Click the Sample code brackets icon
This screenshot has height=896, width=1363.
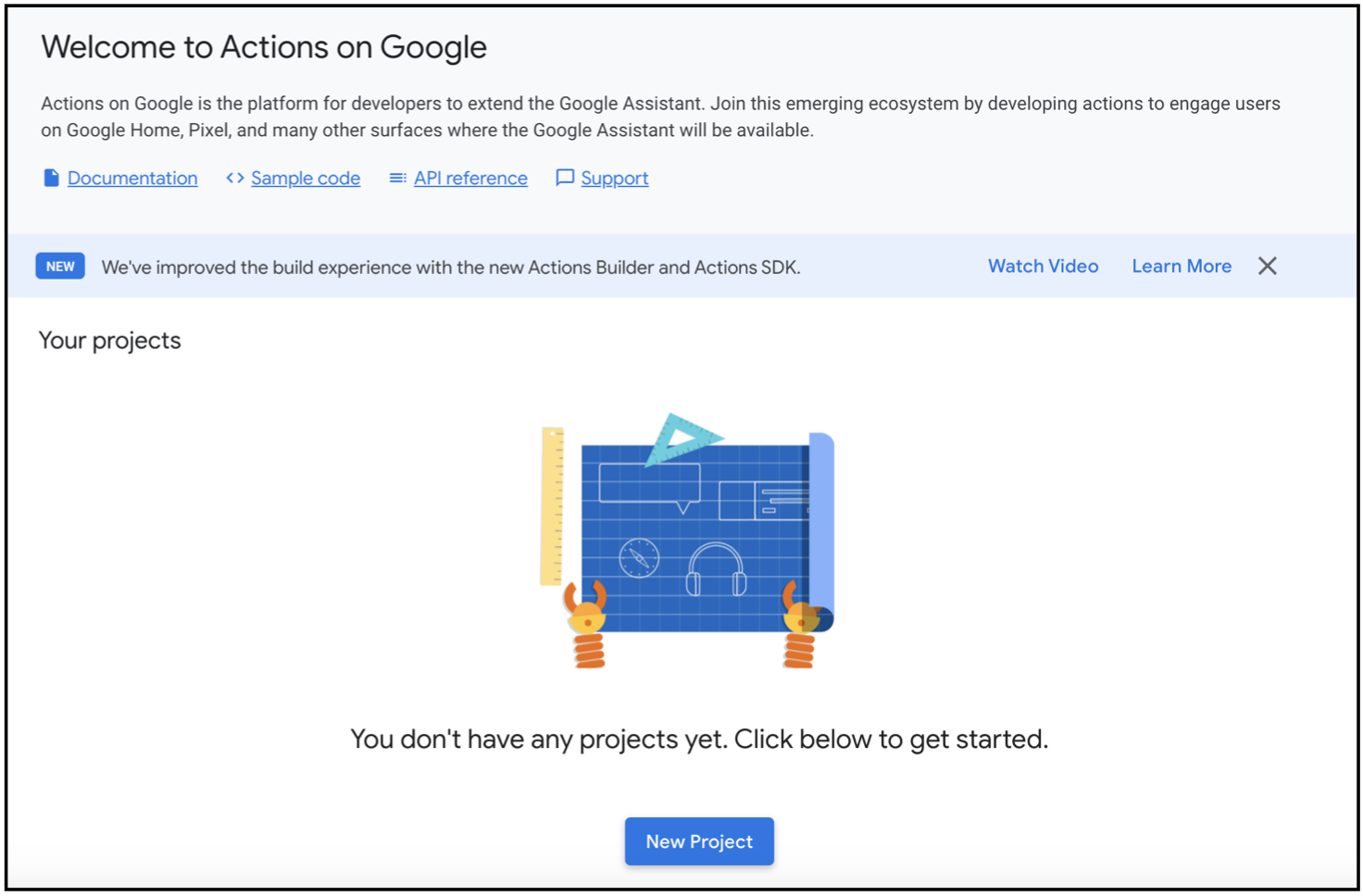(235, 178)
